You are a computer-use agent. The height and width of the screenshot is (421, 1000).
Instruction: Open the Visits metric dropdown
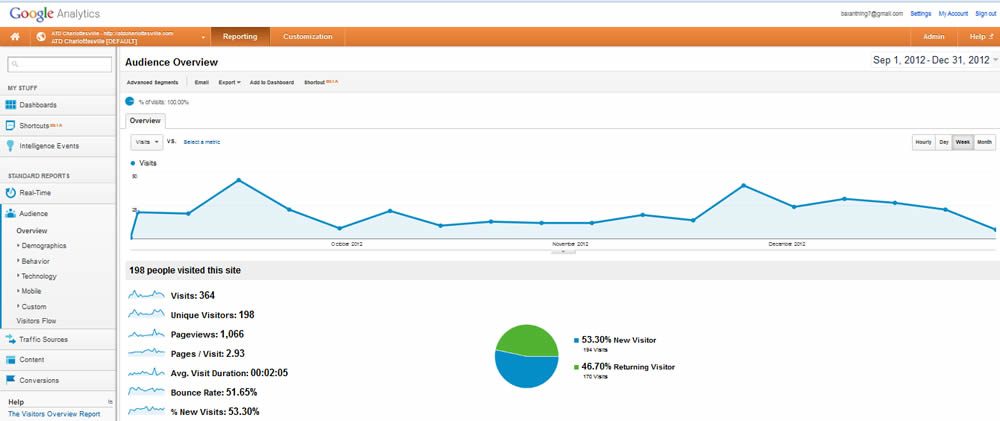click(x=147, y=142)
